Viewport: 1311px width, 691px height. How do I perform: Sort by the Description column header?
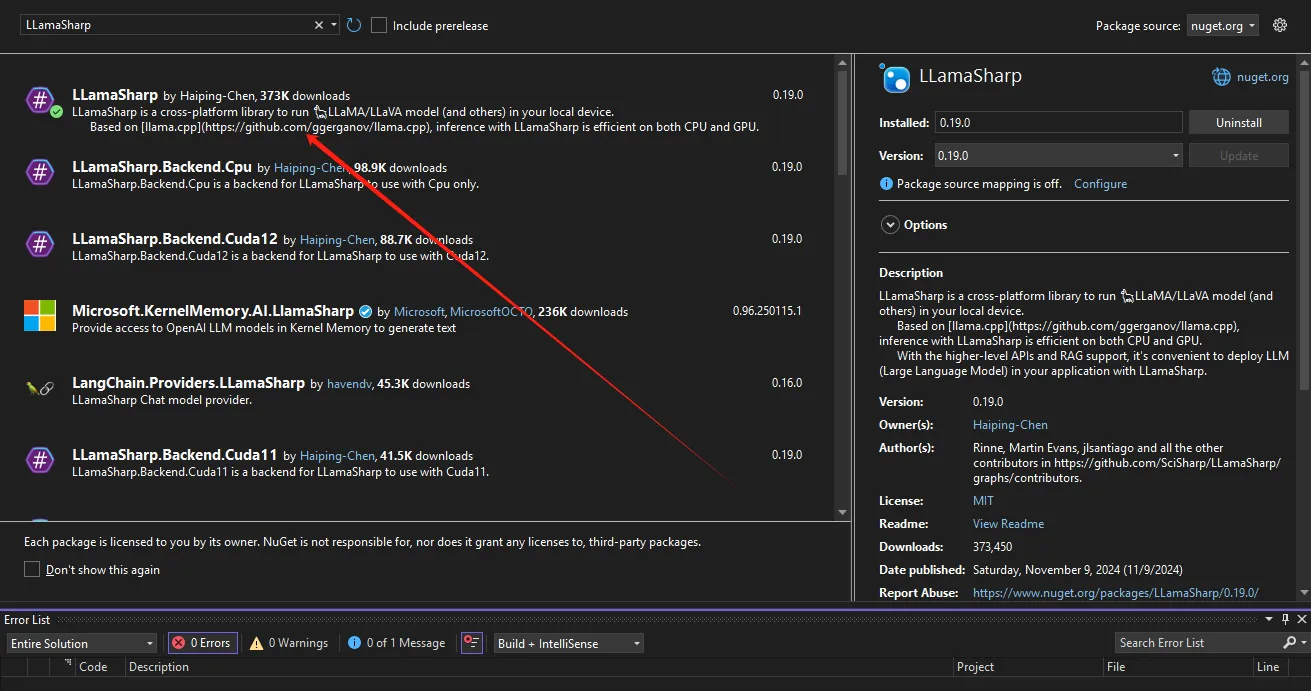click(158, 667)
